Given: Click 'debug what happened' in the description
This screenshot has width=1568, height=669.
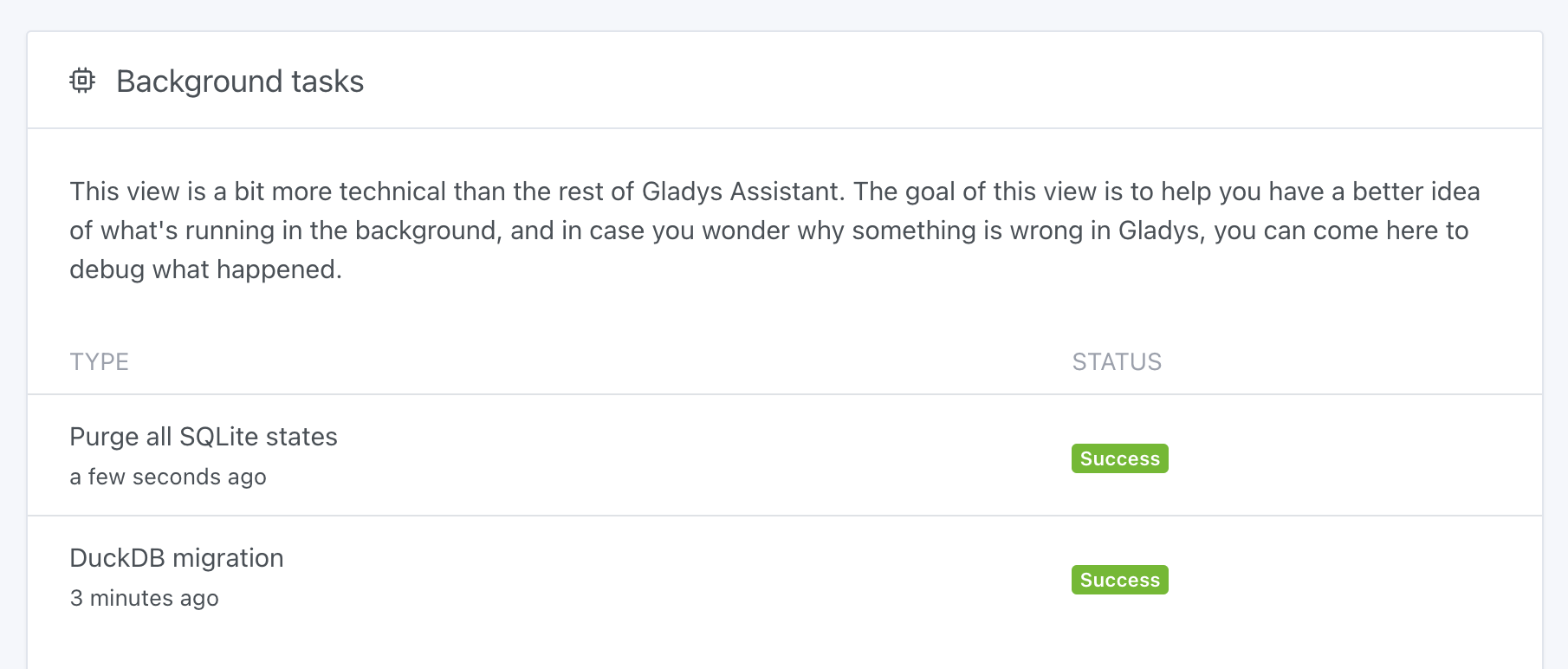Looking at the screenshot, I should [x=204, y=270].
